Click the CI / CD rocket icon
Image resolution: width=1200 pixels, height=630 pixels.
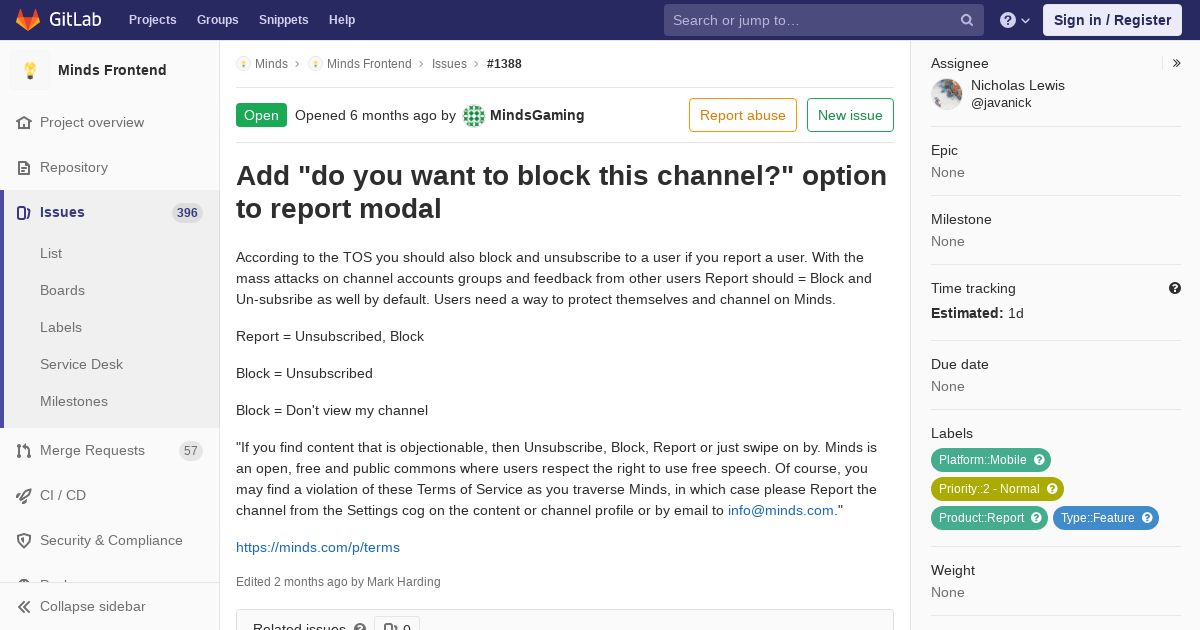24,496
